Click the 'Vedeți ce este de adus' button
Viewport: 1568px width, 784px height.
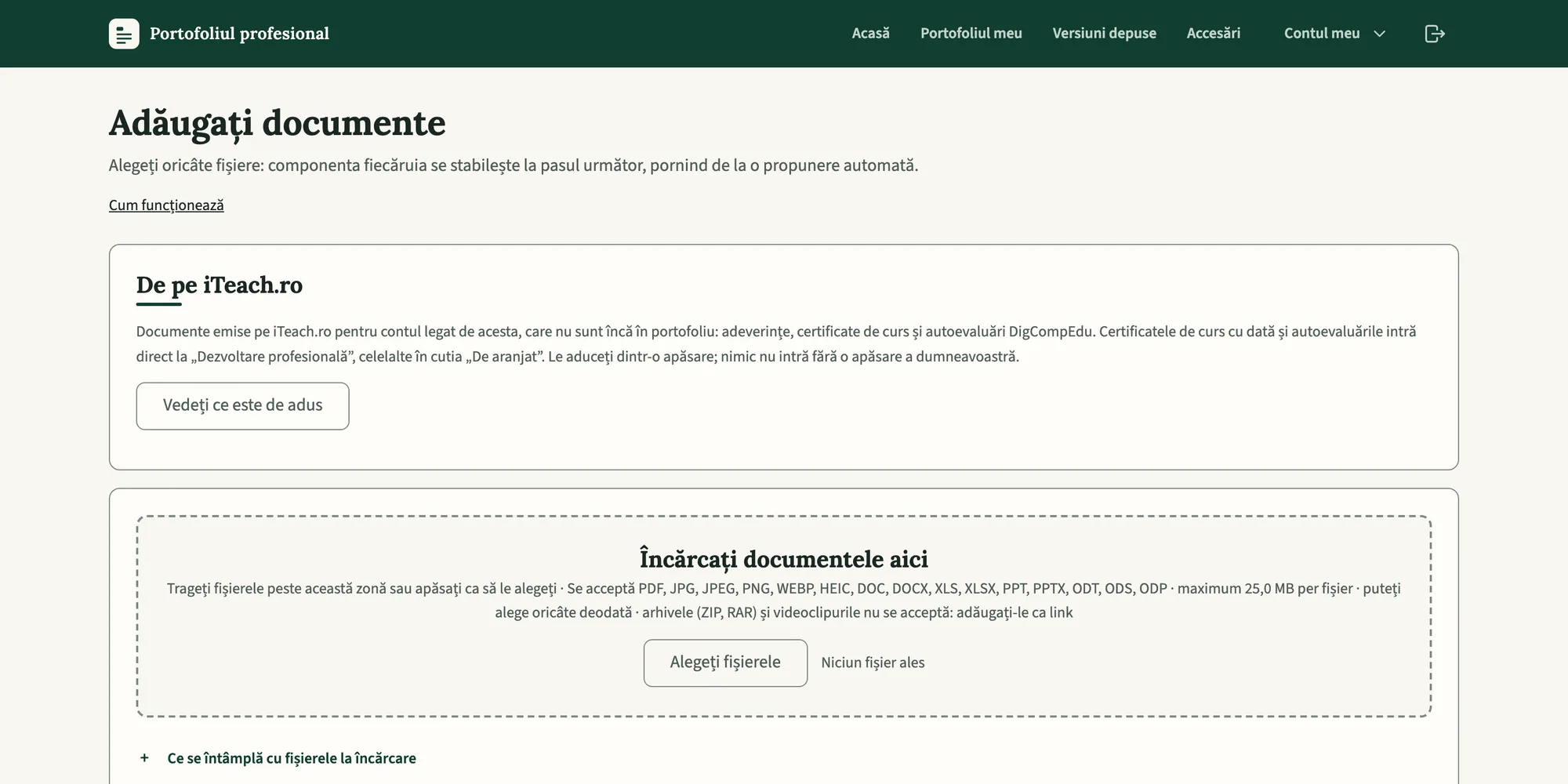242,406
